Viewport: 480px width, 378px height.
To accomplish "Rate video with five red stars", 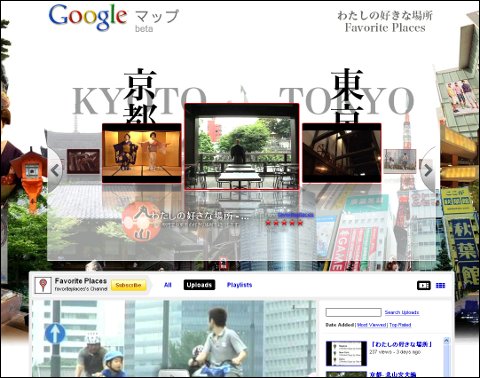I will click(x=284, y=223).
